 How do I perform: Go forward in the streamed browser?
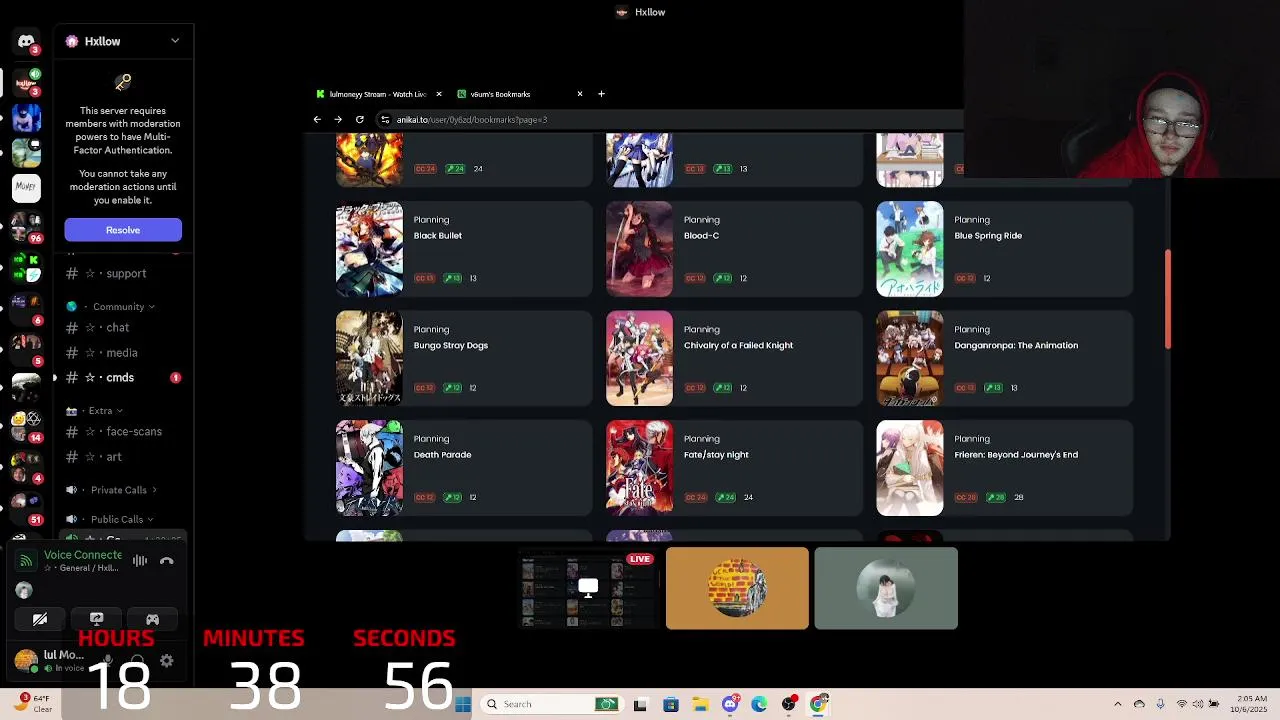tap(338, 119)
